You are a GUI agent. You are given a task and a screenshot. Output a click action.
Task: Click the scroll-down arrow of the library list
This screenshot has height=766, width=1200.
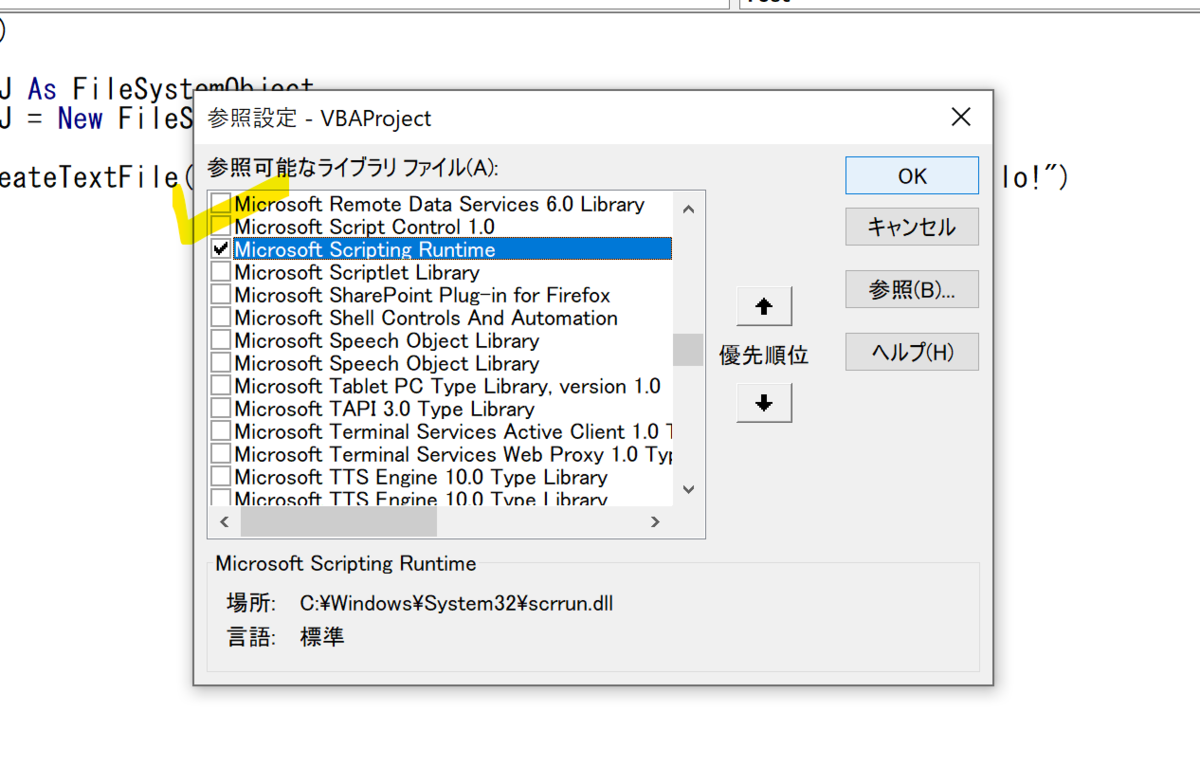pyautogui.click(x=687, y=489)
